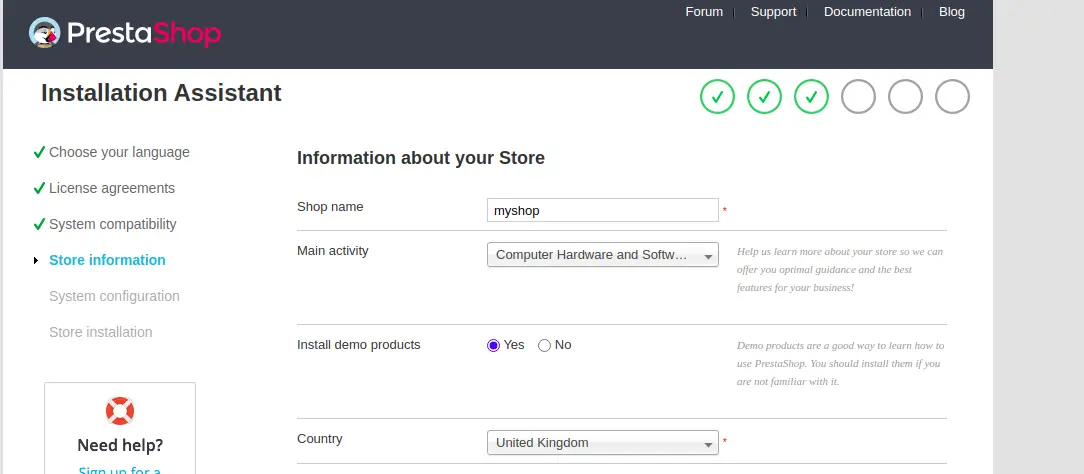Click the Store installation step
The image size is (1084, 474).
point(100,332)
